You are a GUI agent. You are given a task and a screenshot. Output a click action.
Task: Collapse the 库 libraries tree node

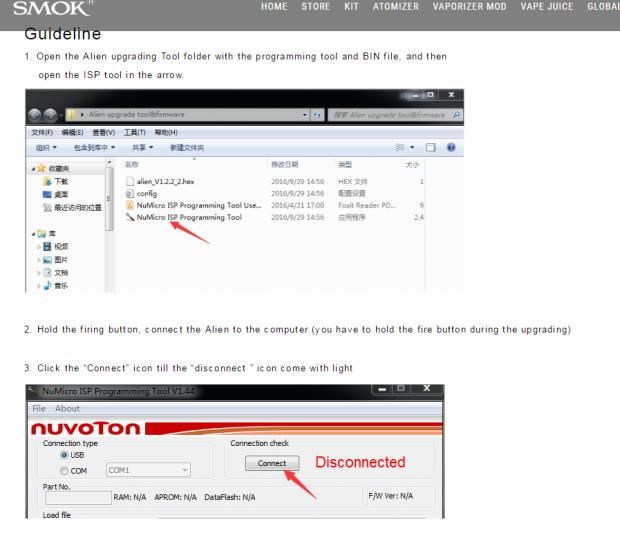(33, 234)
